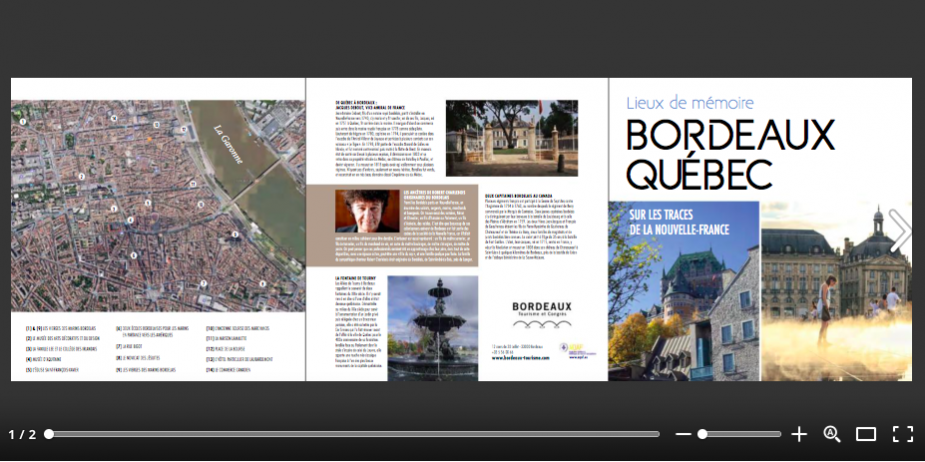Go to the next page arrow
Screen dimensions: 925x462
[899, 231]
